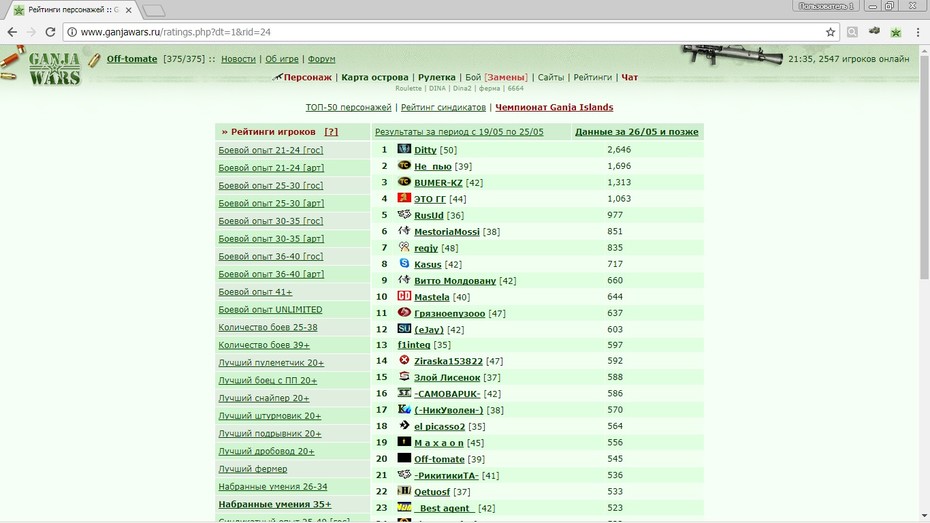Viewport: 930px width, 523px height.
Task: Click syndicate icon next to RusUd
Action: [x=404, y=214]
